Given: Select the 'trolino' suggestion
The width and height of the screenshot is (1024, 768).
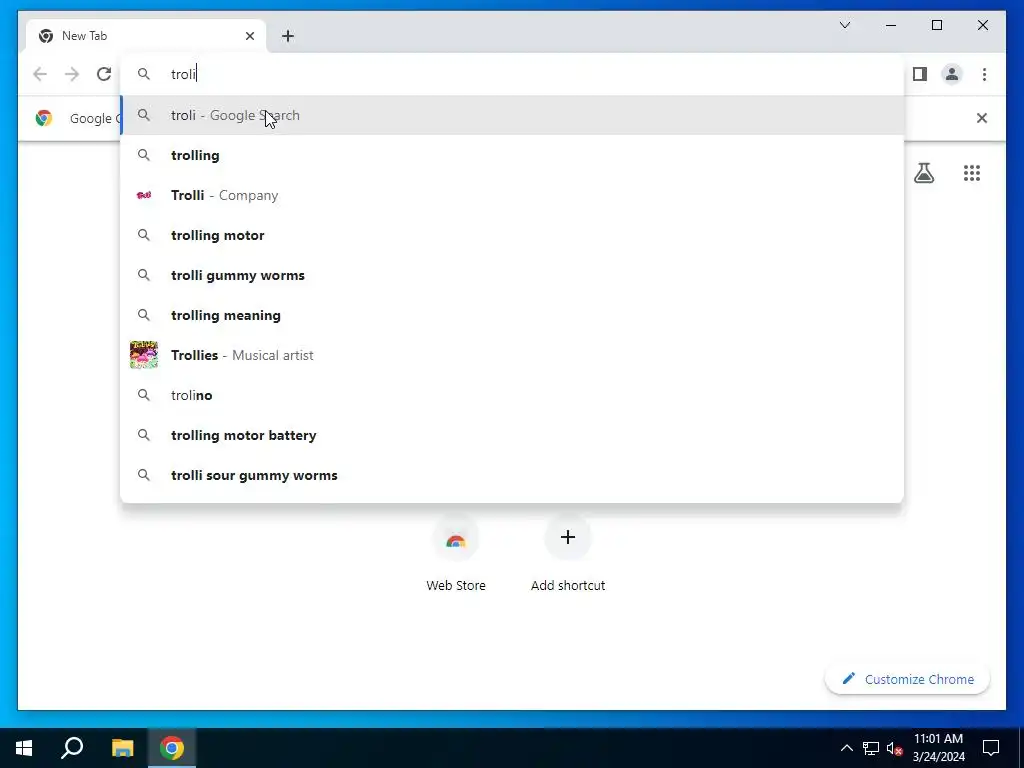Looking at the screenshot, I should click(512, 395).
